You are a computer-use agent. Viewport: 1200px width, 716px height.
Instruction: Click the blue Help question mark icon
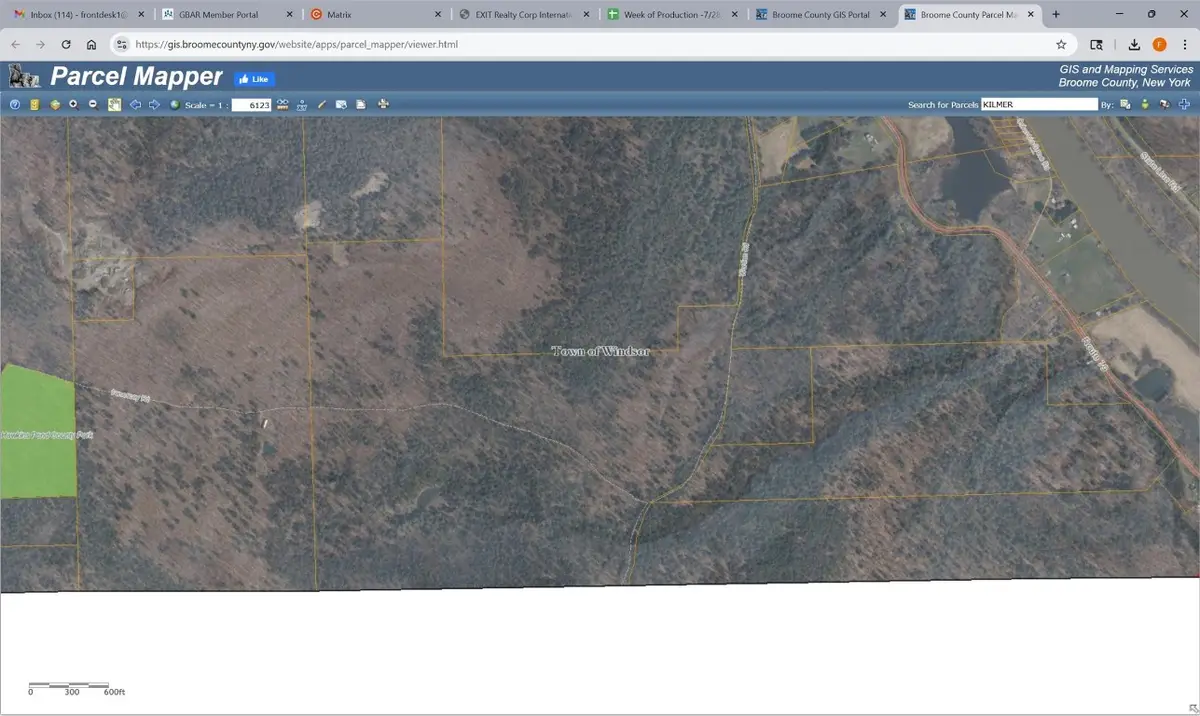pyautogui.click(x=15, y=105)
